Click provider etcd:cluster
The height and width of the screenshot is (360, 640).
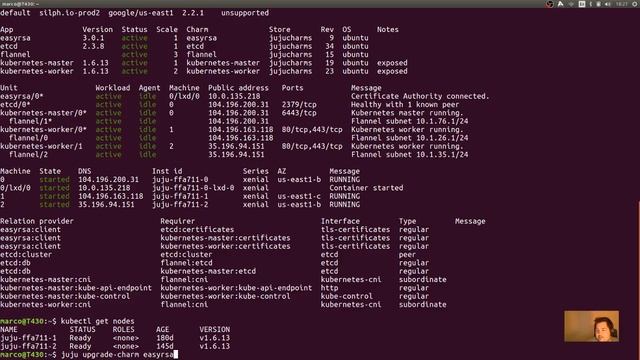26,255
